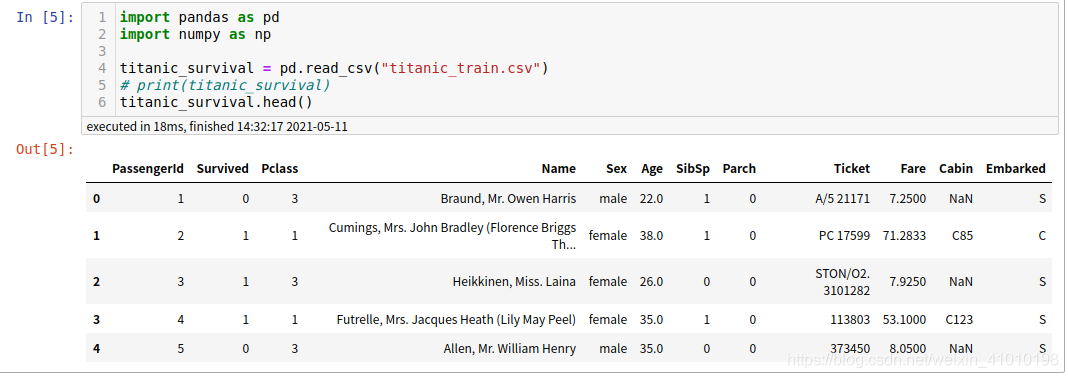Click the Braund, Mr. Owen Harris cell
Viewport: 1068px width, 378px height.
(x=508, y=199)
